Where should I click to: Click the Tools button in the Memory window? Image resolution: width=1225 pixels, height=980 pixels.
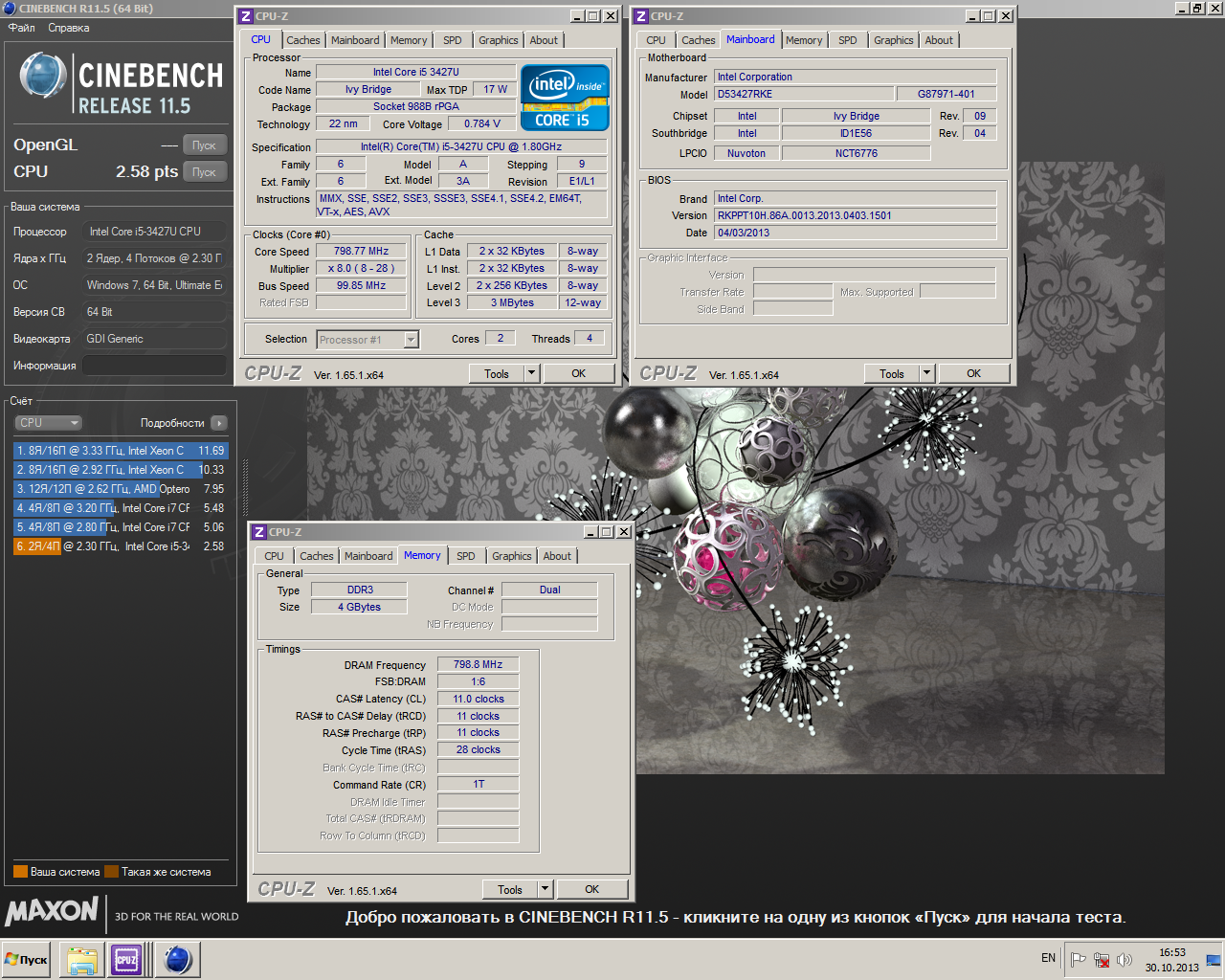pyautogui.click(x=510, y=890)
